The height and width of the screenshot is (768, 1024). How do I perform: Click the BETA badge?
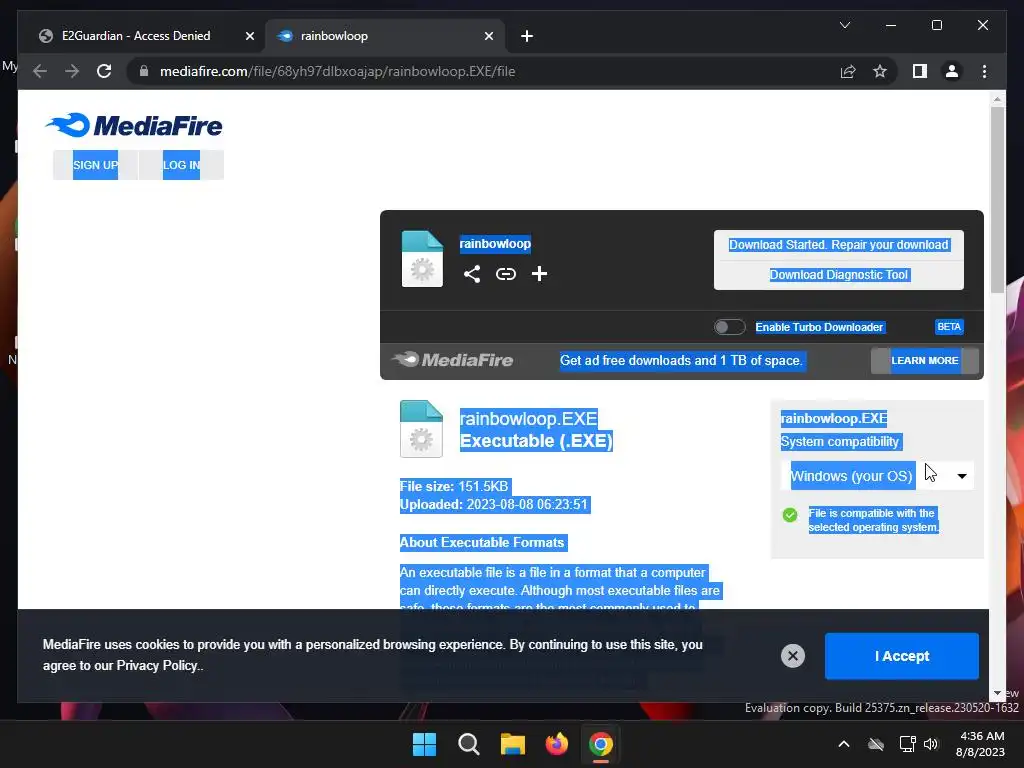tap(949, 327)
